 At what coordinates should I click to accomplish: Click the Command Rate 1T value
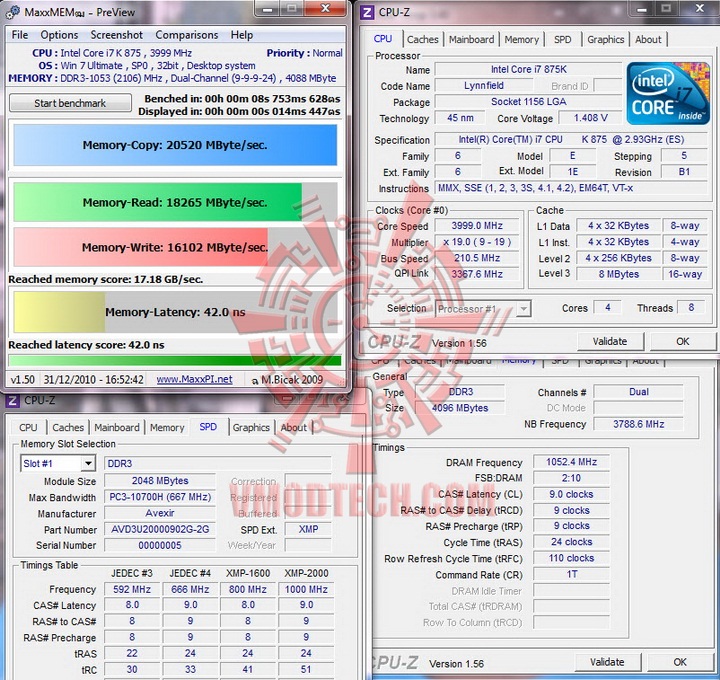pos(571,574)
